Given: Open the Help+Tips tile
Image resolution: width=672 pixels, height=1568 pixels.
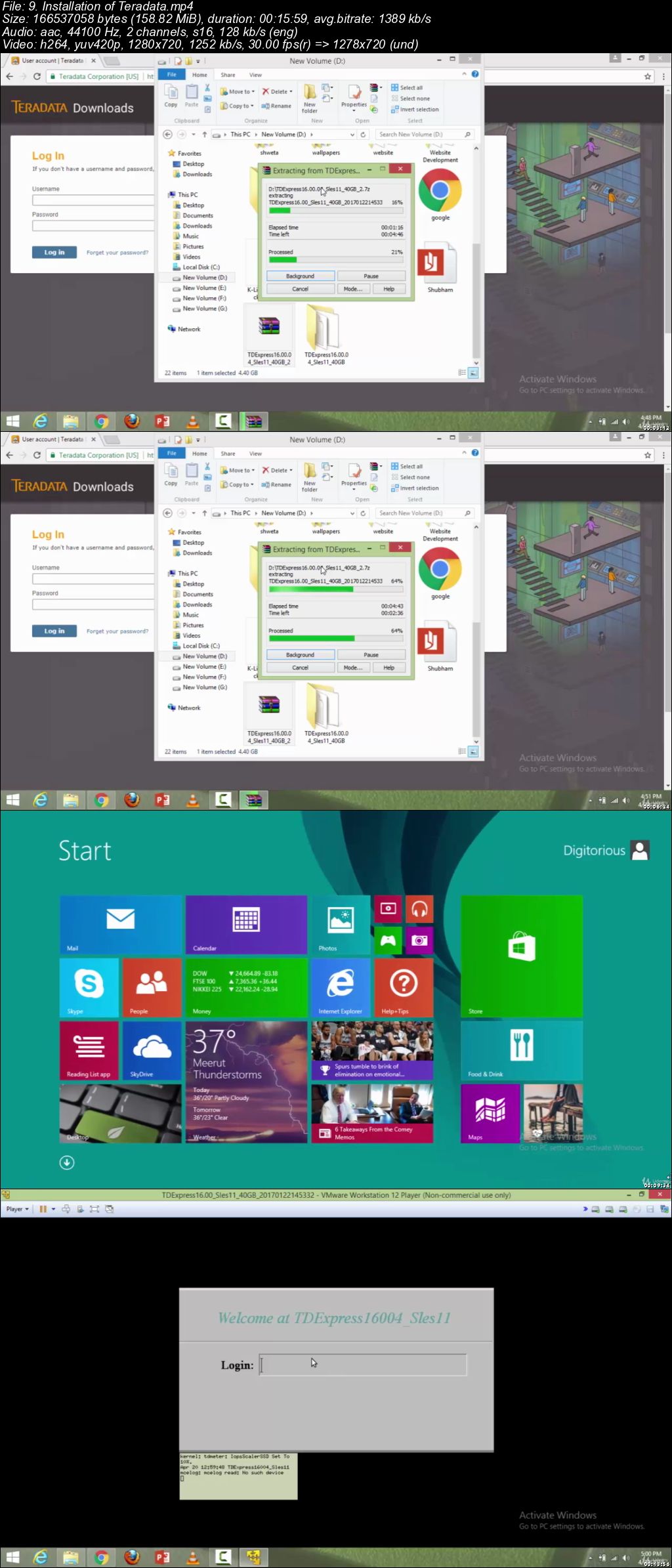Looking at the screenshot, I should tap(404, 987).
